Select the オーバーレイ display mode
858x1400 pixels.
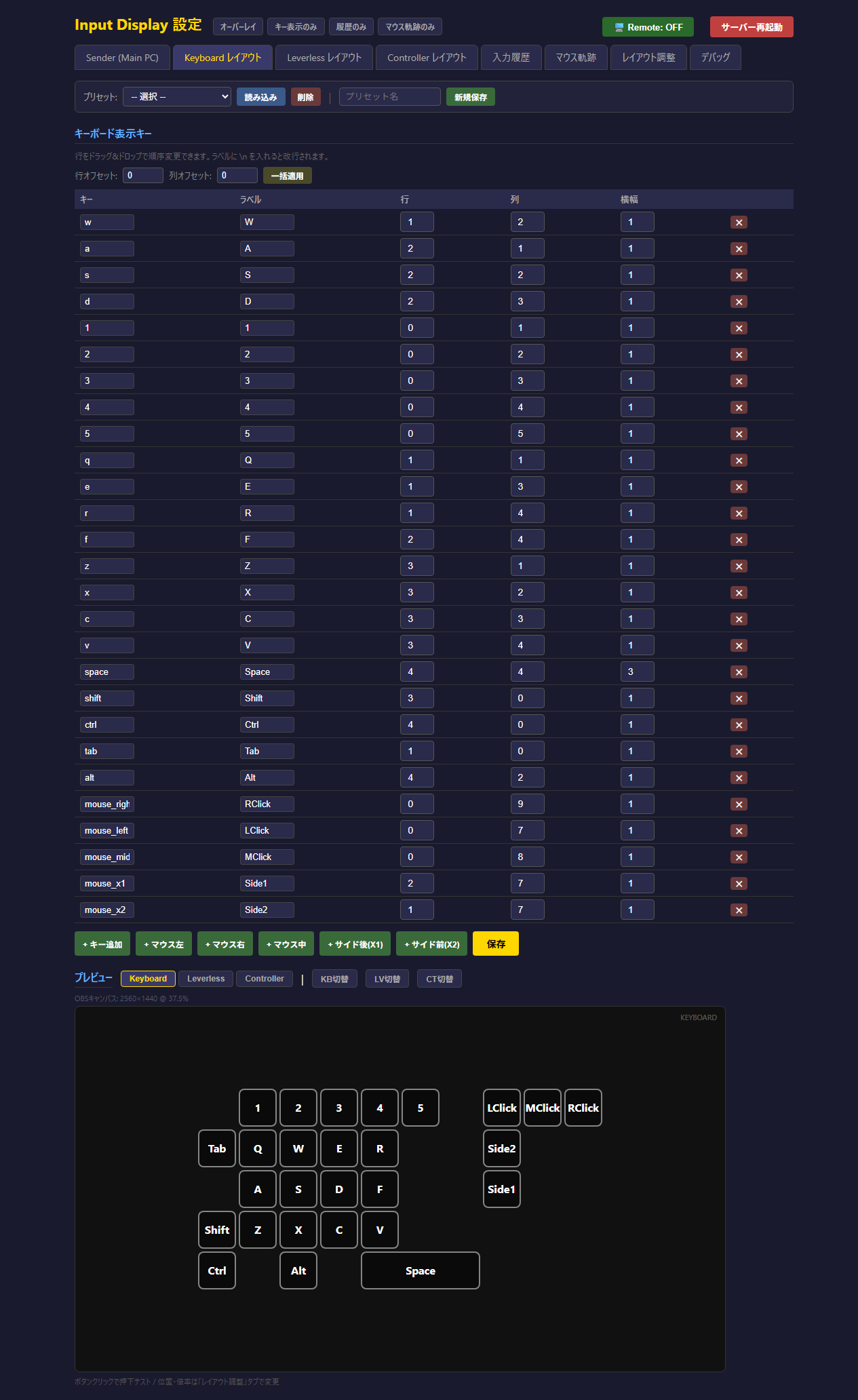pos(237,27)
